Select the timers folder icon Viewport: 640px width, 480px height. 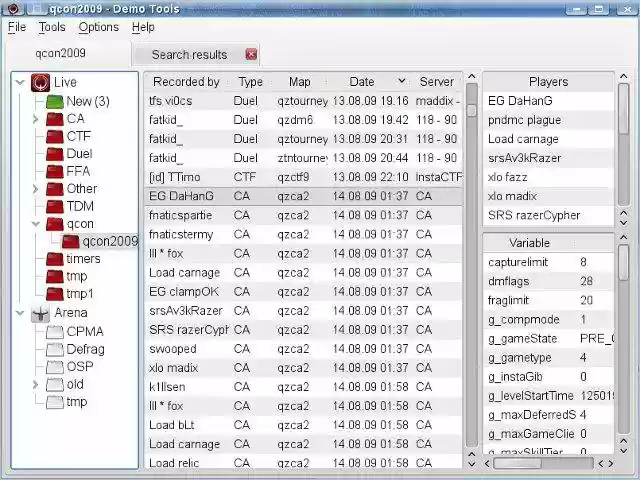click(55, 259)
